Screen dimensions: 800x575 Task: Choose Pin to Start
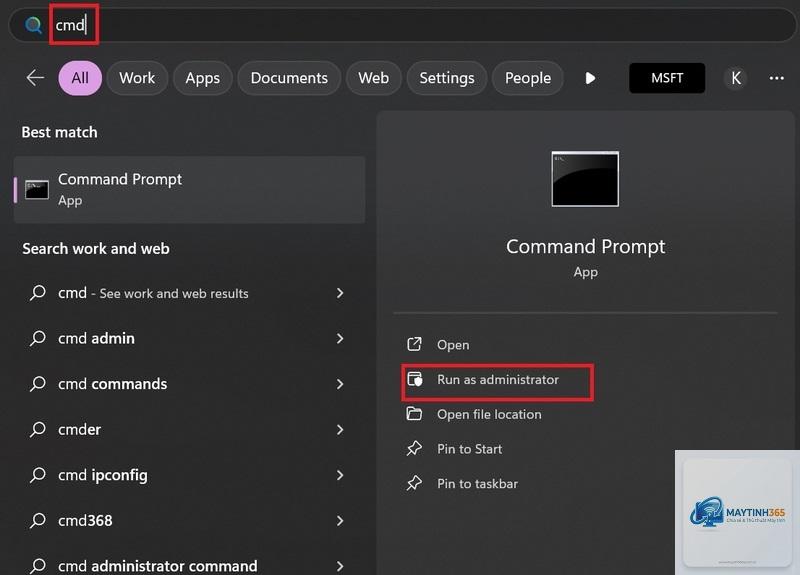[469, 449]
